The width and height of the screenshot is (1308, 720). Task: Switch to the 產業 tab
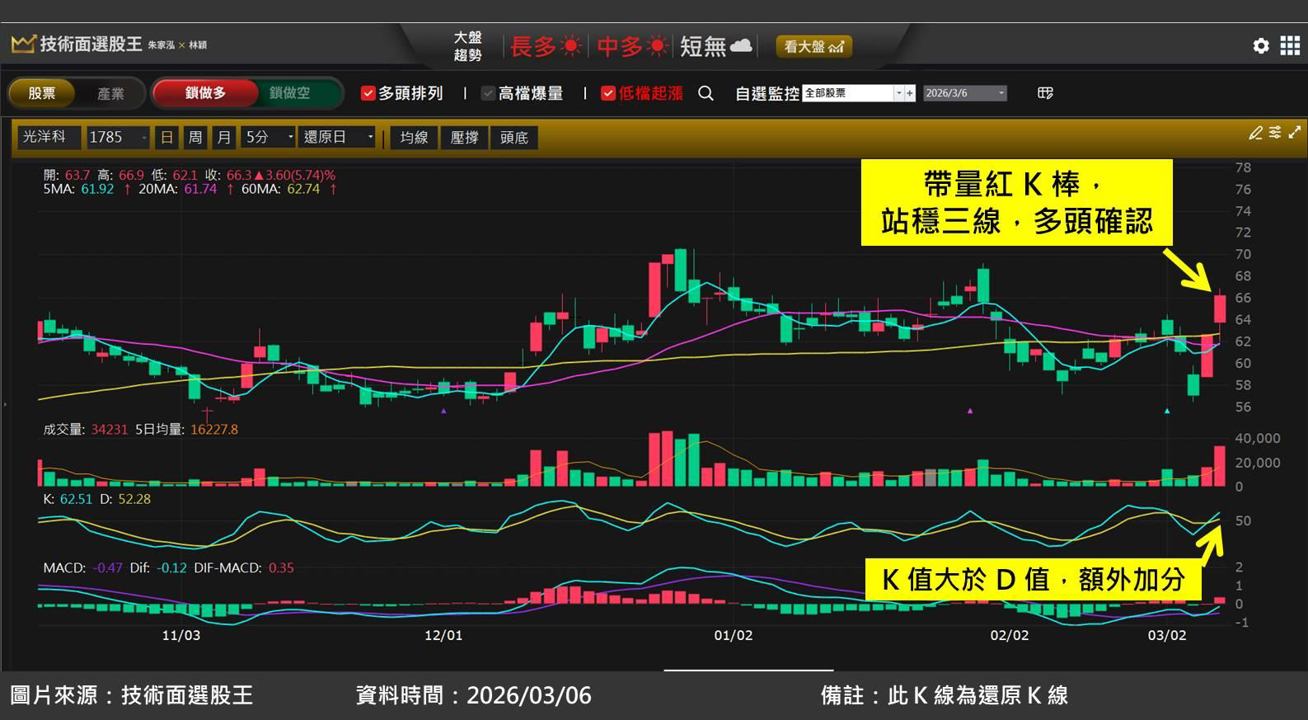tap(111, 93)
